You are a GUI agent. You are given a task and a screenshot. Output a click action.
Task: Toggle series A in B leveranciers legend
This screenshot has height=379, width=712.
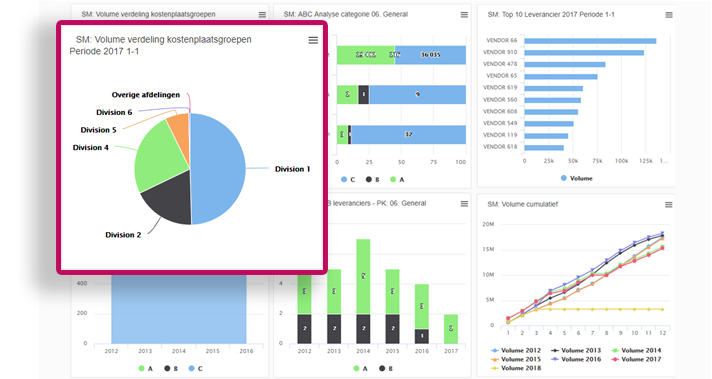(361, 369)
